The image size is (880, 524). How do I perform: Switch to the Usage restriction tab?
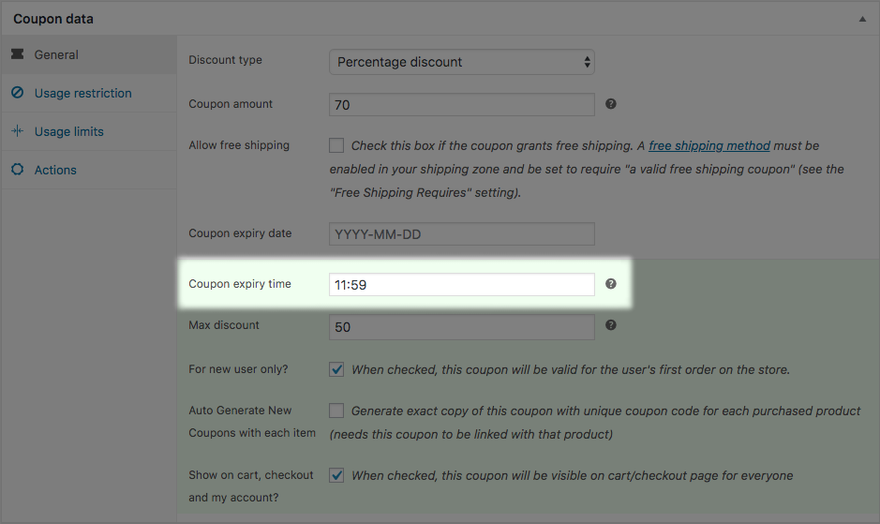[x=83, y=93]
